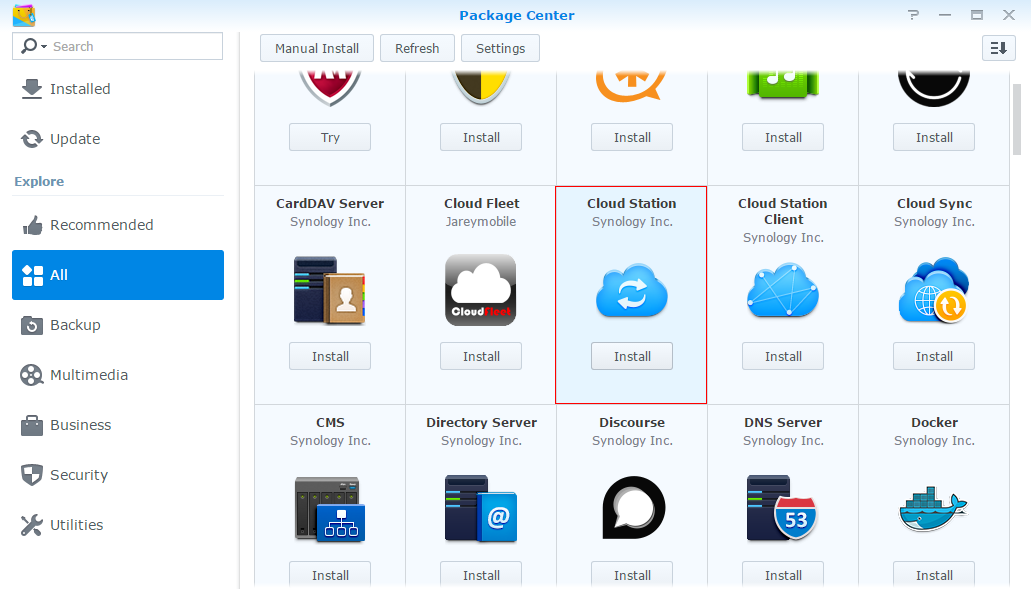The height and width of the screenshot is (589, 1031).
Task: Install the Discourse package
Action: click(x=632, y=575)
